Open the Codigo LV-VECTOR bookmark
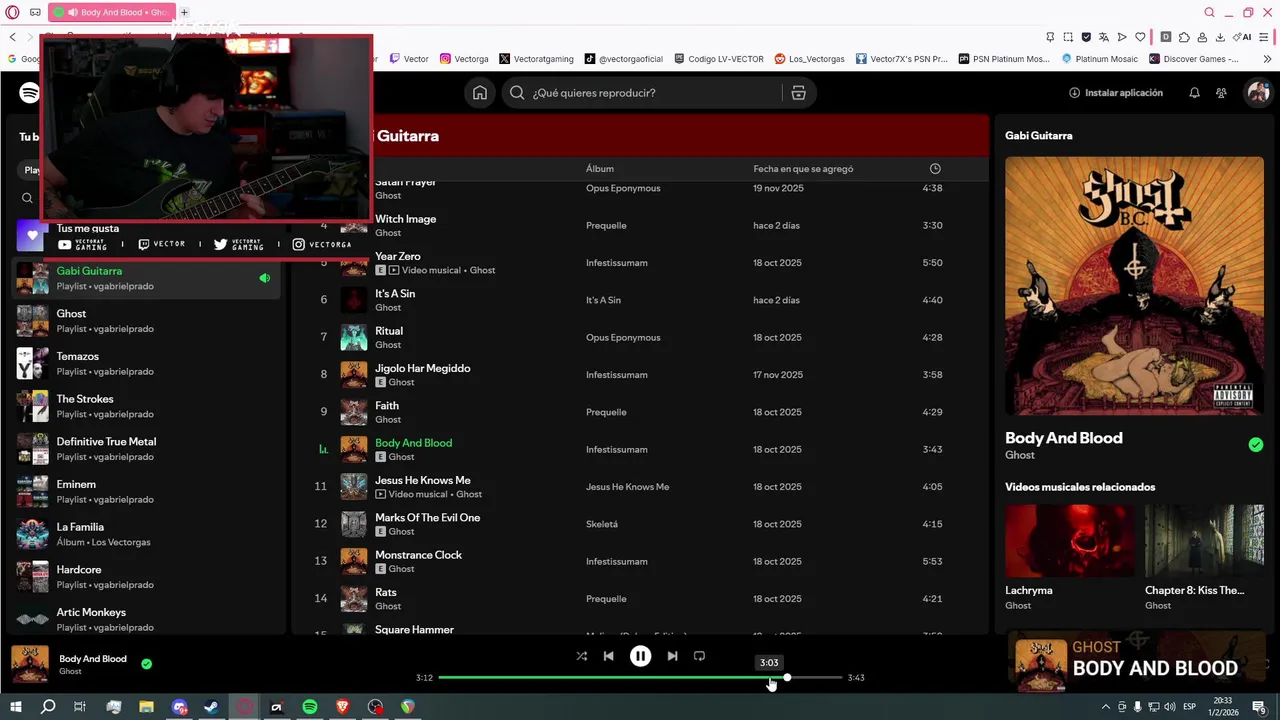Viewport: 1280px width, 720px height. tap(719, 59)
